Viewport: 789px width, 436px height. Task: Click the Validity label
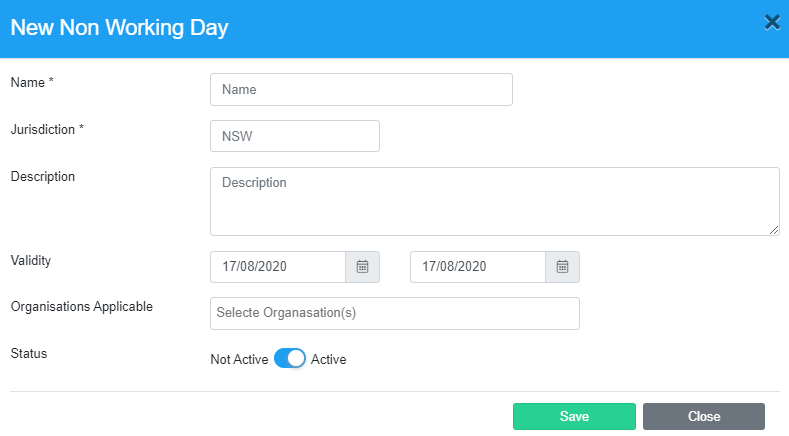(x=31, y=261)
